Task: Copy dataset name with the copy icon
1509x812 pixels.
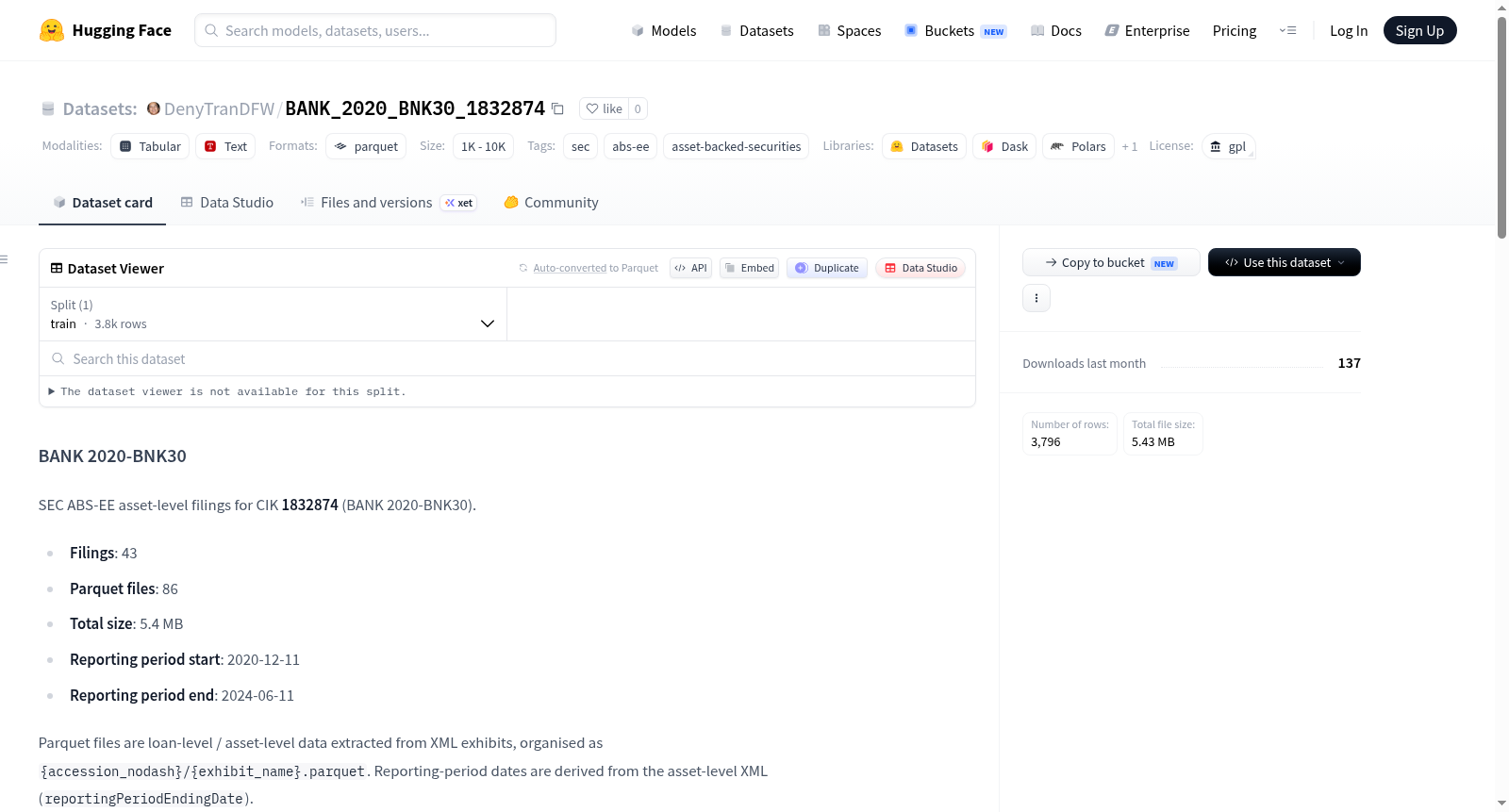Action: pyautogui.click(x=557, y=108)
